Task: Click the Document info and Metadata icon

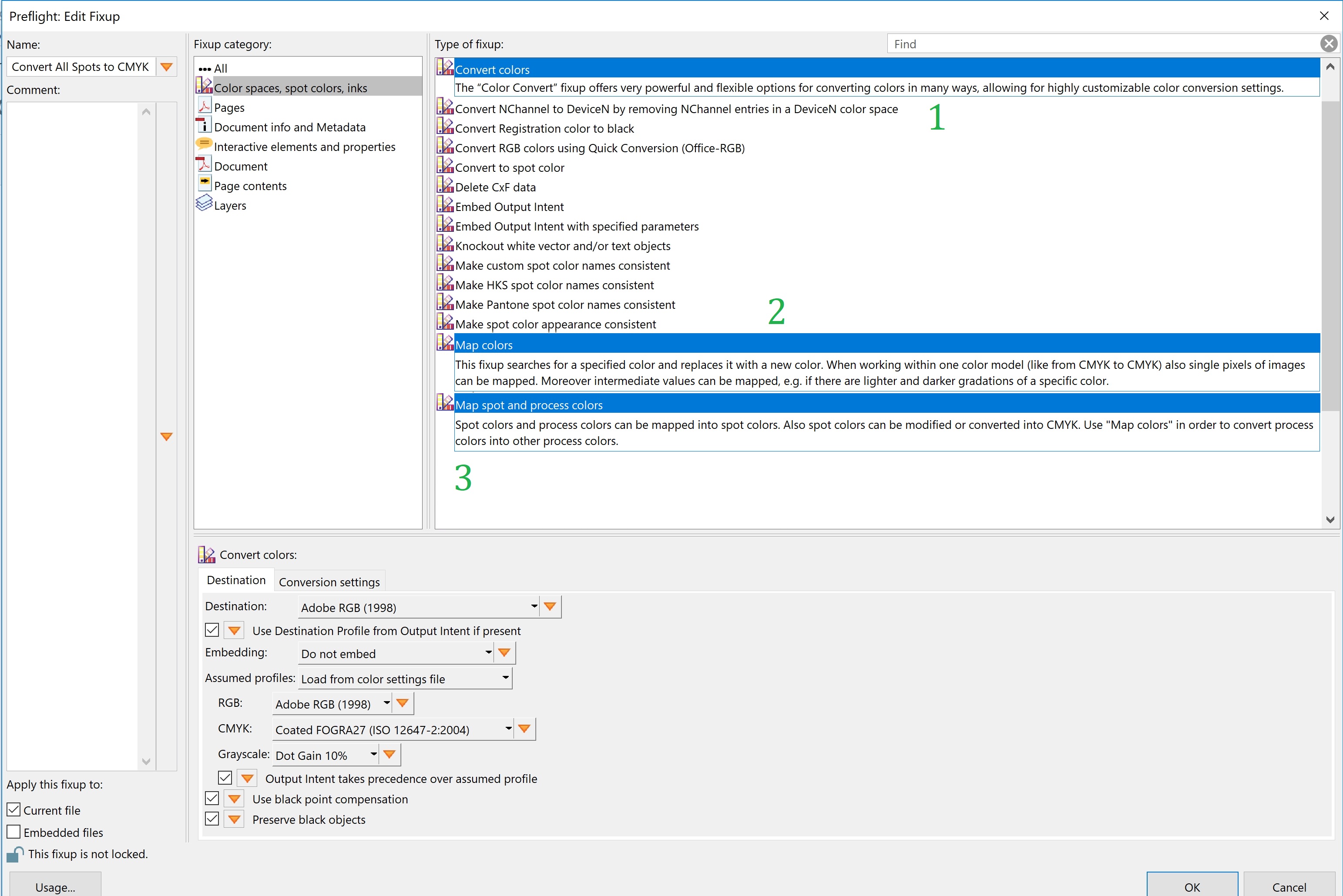Action: tap(204, 125)
